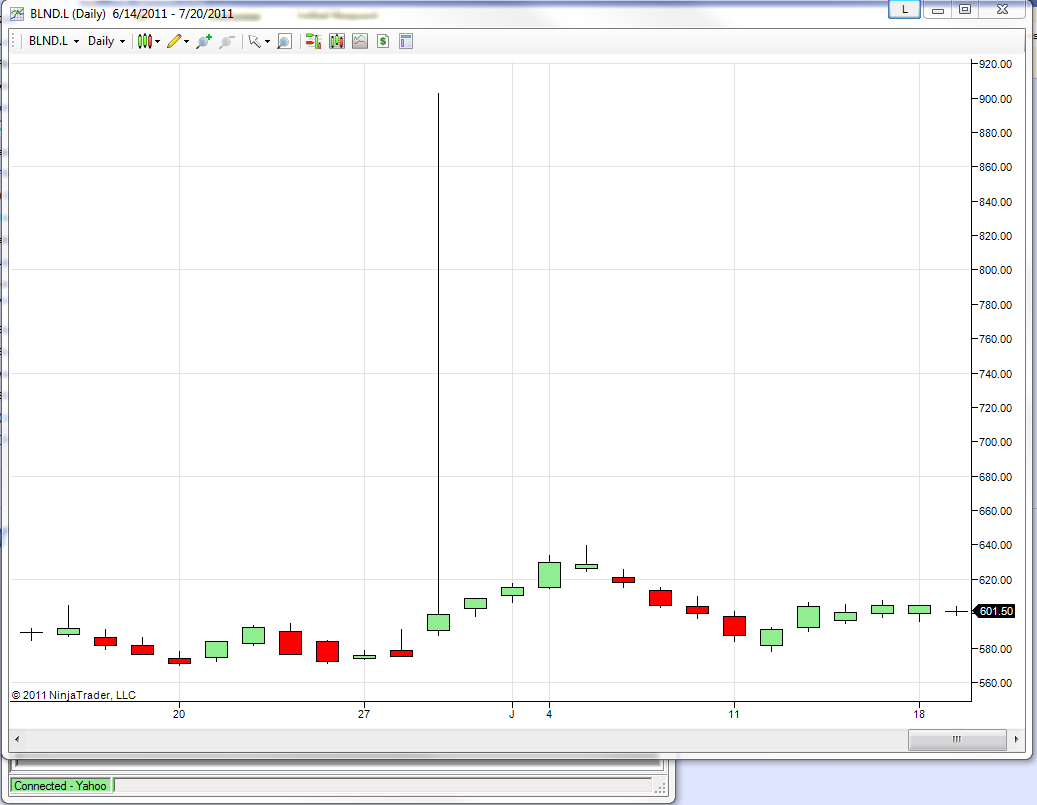Click the date label 11 on time axis

click(734, 714)
